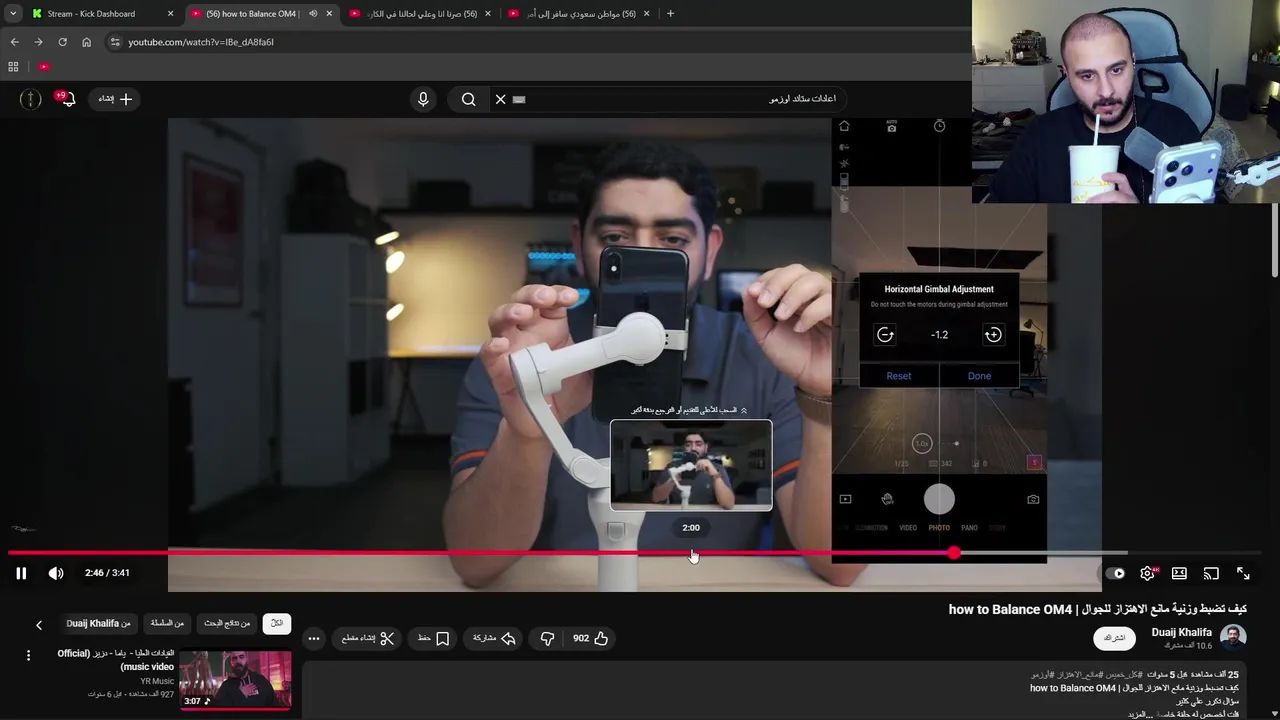The image size is (1280, 720).
Task: Cast the video to a TV
Action: pyautogui.click(x=1211, y=573)
